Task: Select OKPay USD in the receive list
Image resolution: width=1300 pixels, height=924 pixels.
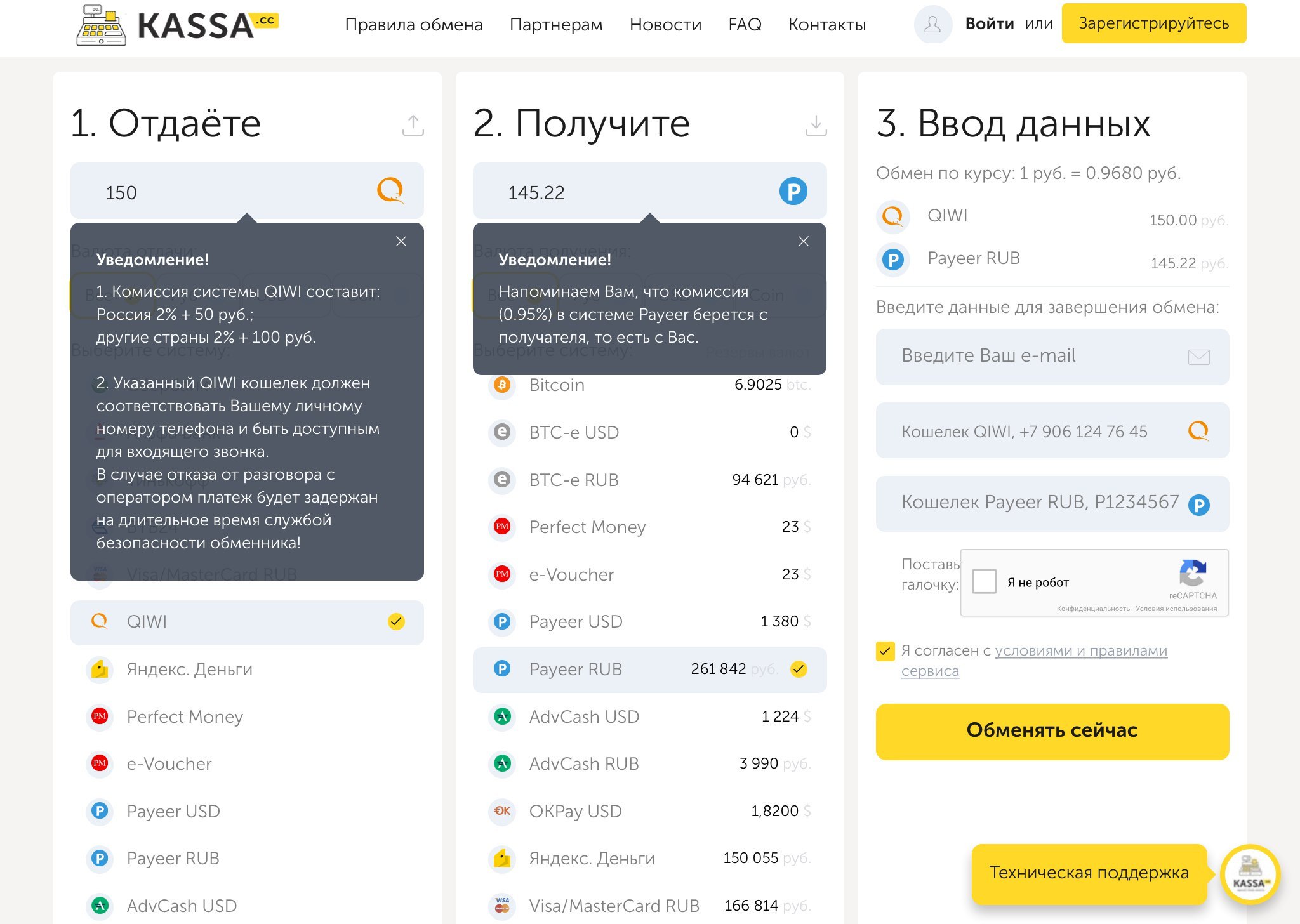Action: [649, 811]
